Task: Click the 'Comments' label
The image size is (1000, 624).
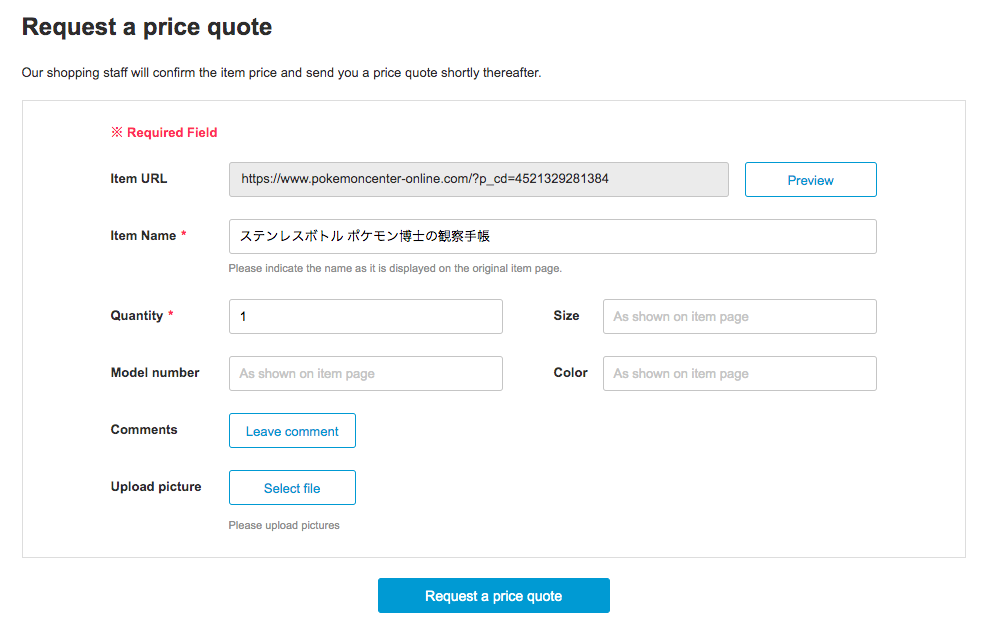Action: [x=143, y=429]
